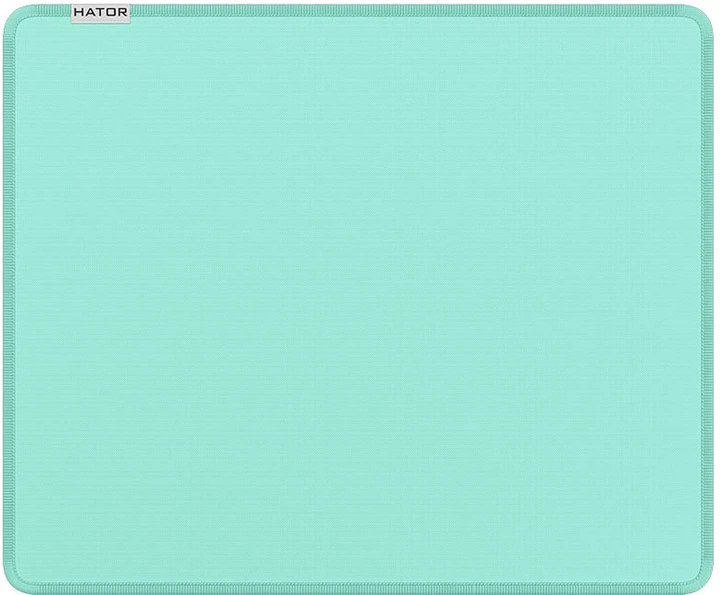Select the bottom-left rounded corner stitching
The height and width of the screenshot is (595, 720).
click(12, 580)
